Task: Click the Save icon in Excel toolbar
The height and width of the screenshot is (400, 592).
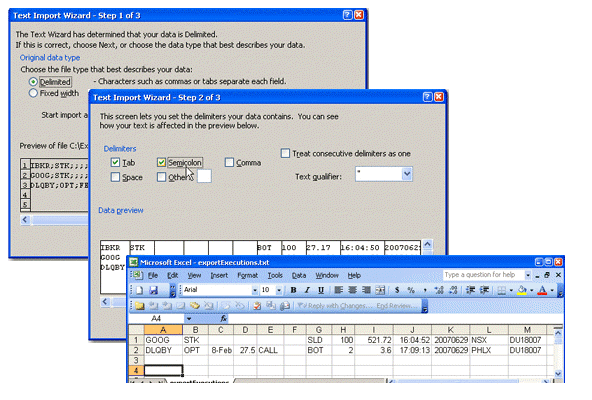Action: point(153,290)
